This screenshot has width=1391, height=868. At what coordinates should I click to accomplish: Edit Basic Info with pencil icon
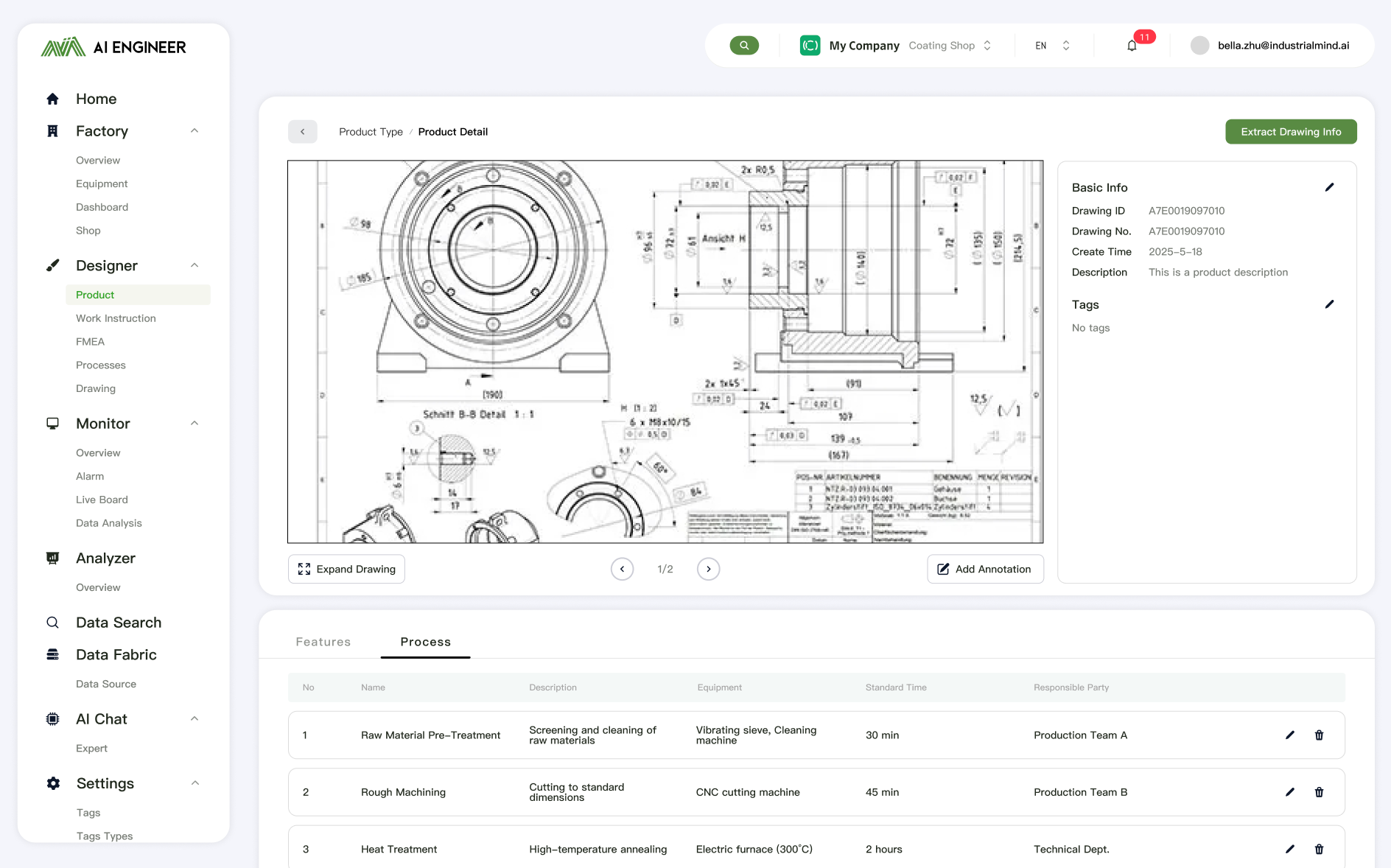click(x=1330, y=187)
